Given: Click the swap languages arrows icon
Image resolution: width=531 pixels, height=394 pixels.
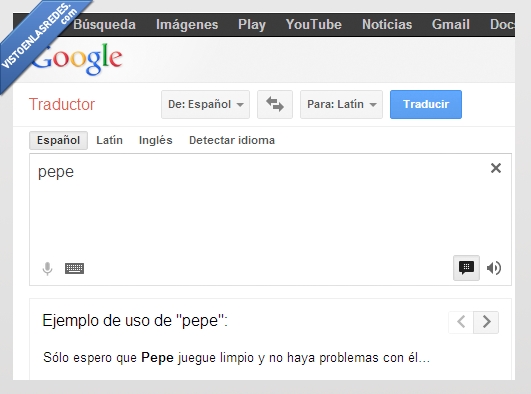Looking at the screenshot, I should 275,104.
